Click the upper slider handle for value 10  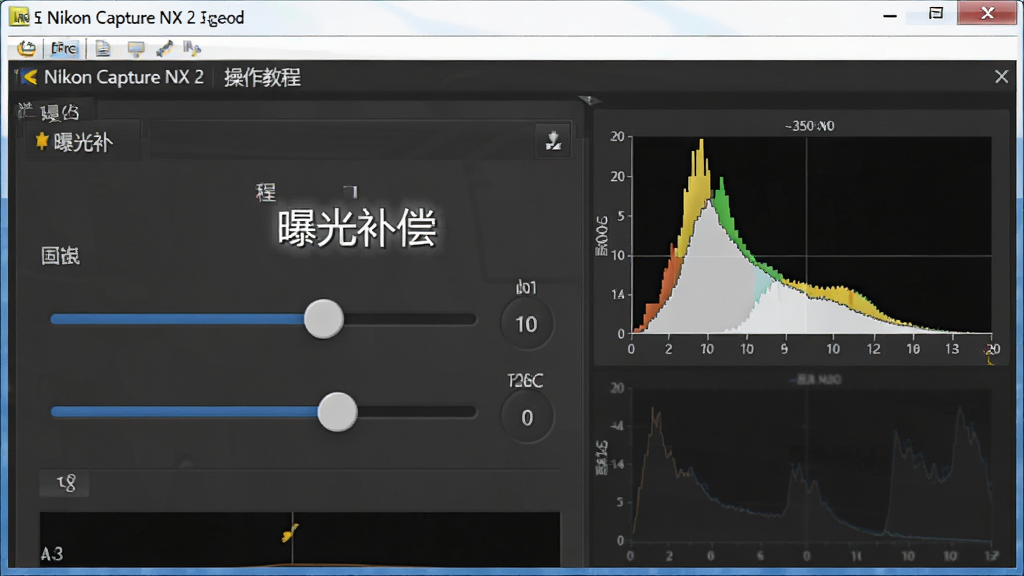(x=323, y=319)
